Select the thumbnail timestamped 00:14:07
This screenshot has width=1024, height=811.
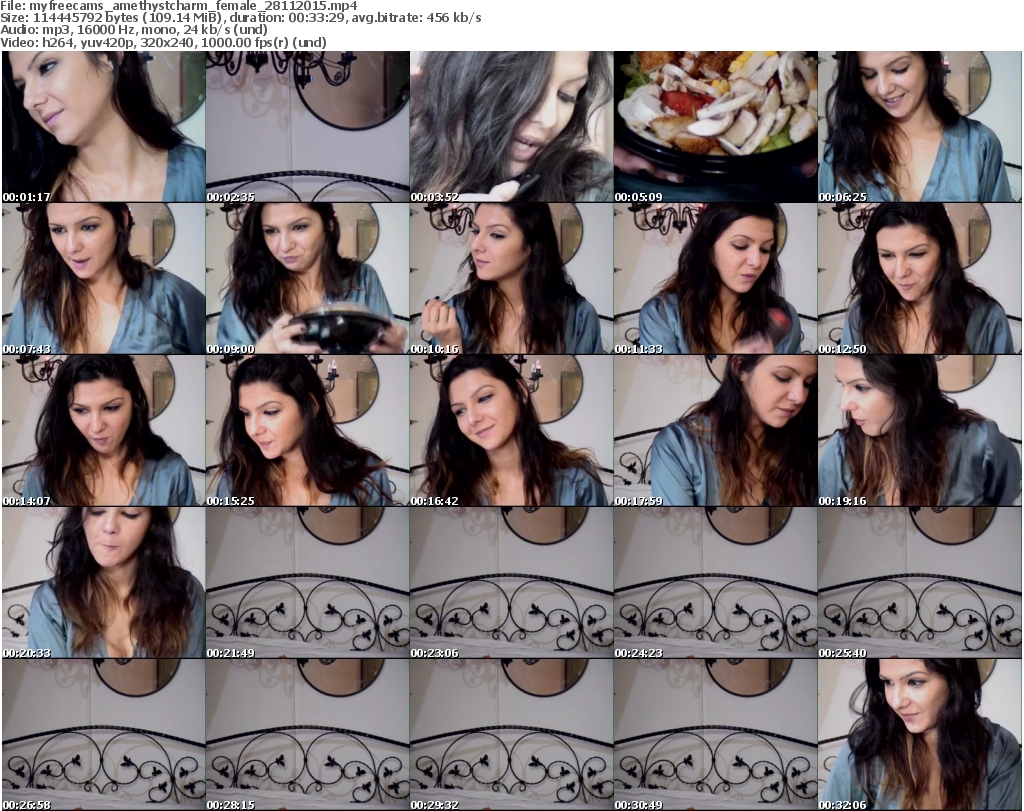(x=104, y=431)
